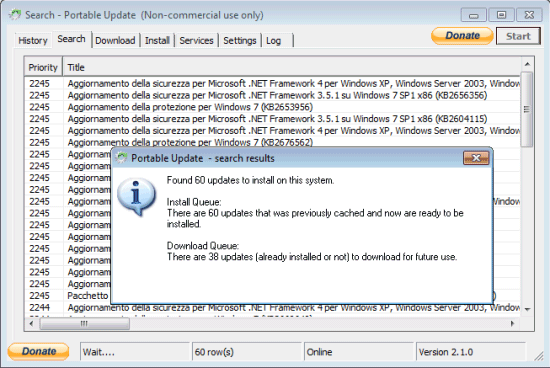Go to the Services tab
Image resolution: width=550 pixels, height=368 pixels.
coord(196,40)
